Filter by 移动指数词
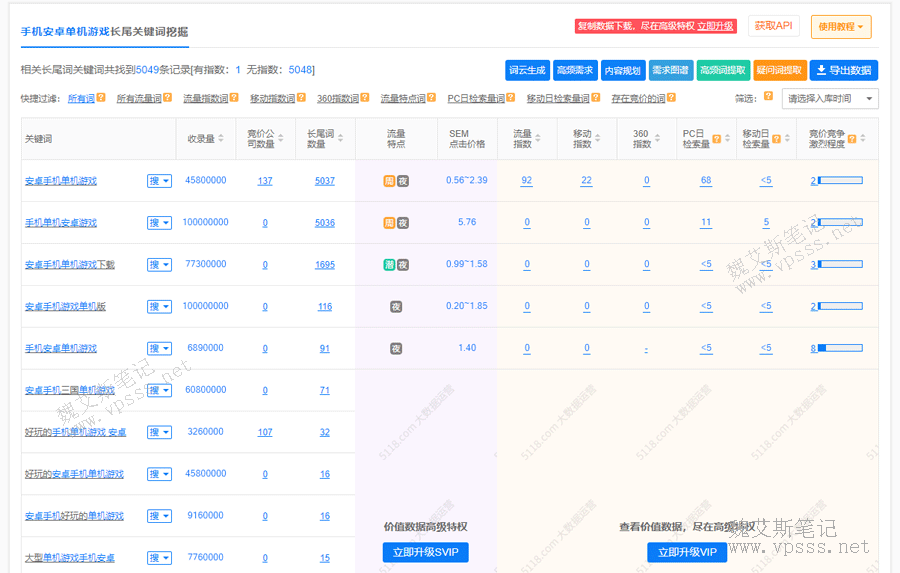This screenshot has height=573, width=900. pos(273,99)
